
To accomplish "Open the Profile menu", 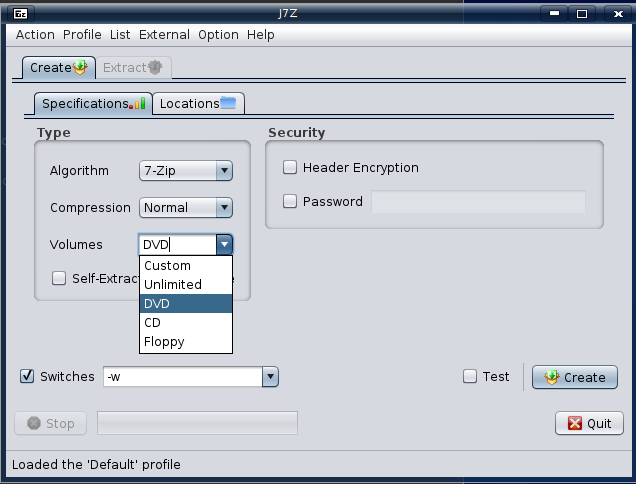I will coord(82,35).
